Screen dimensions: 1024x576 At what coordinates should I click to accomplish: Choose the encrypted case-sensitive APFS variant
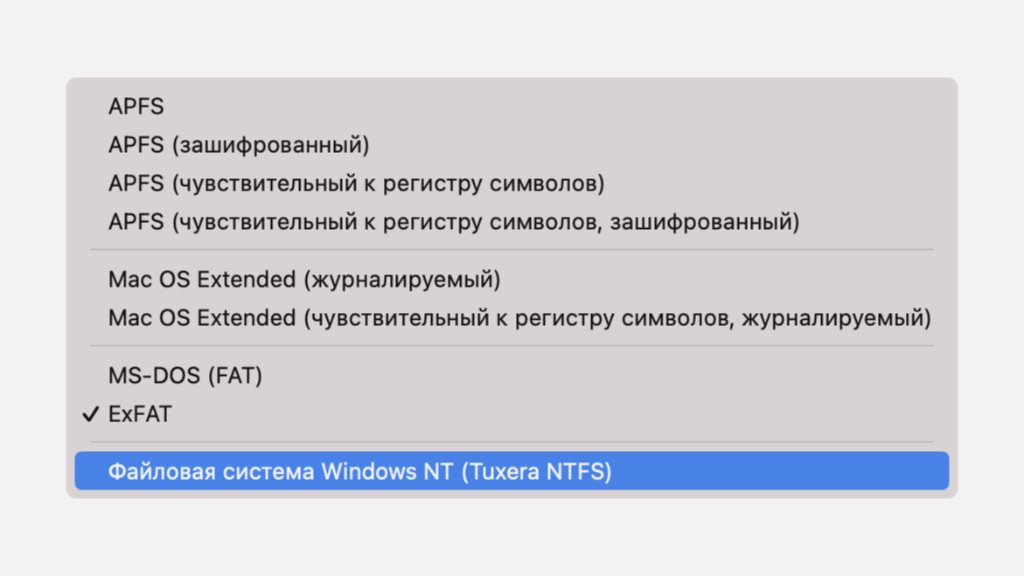click(x=453, y=222)
